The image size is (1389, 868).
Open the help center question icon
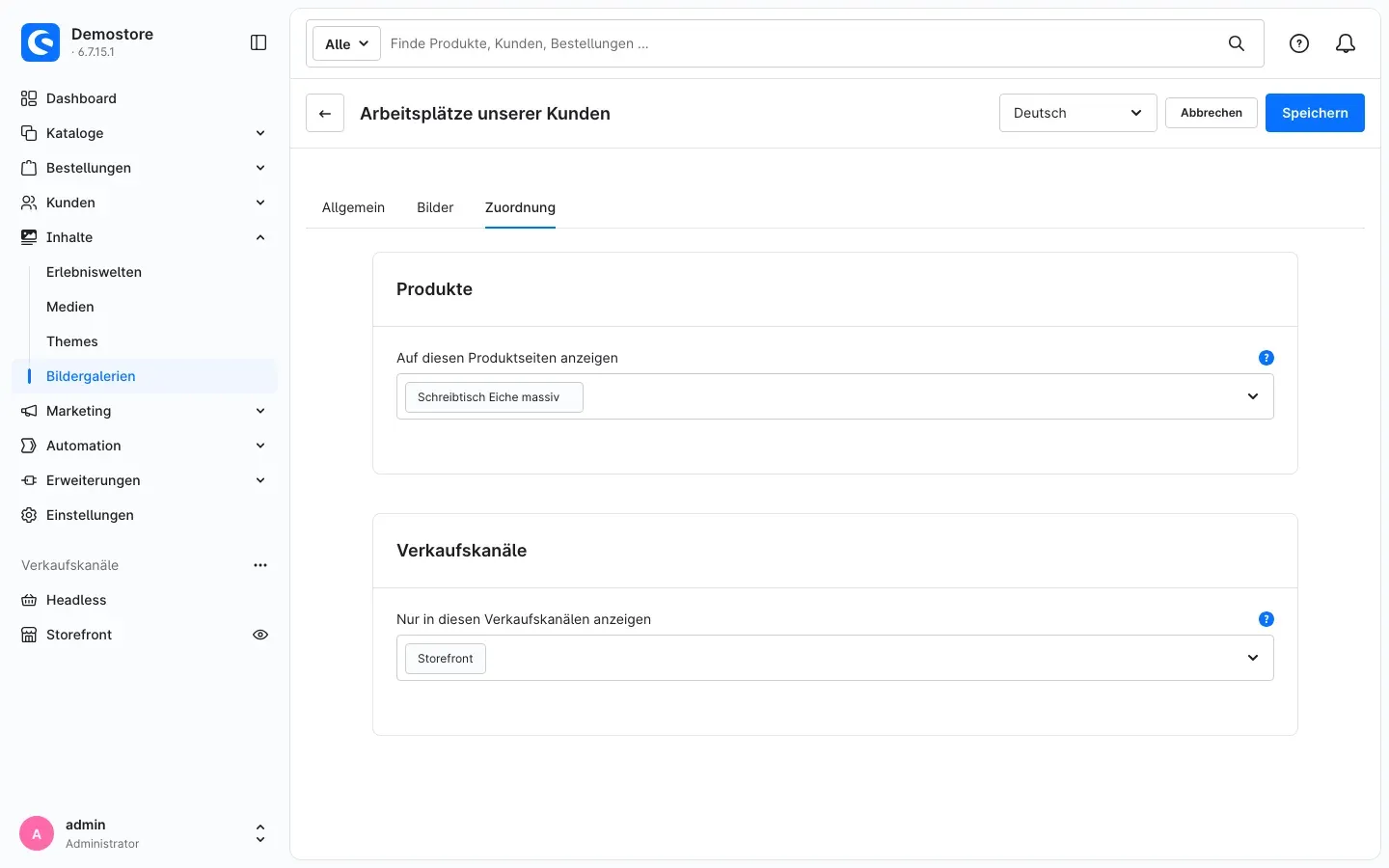(1299, 43)
